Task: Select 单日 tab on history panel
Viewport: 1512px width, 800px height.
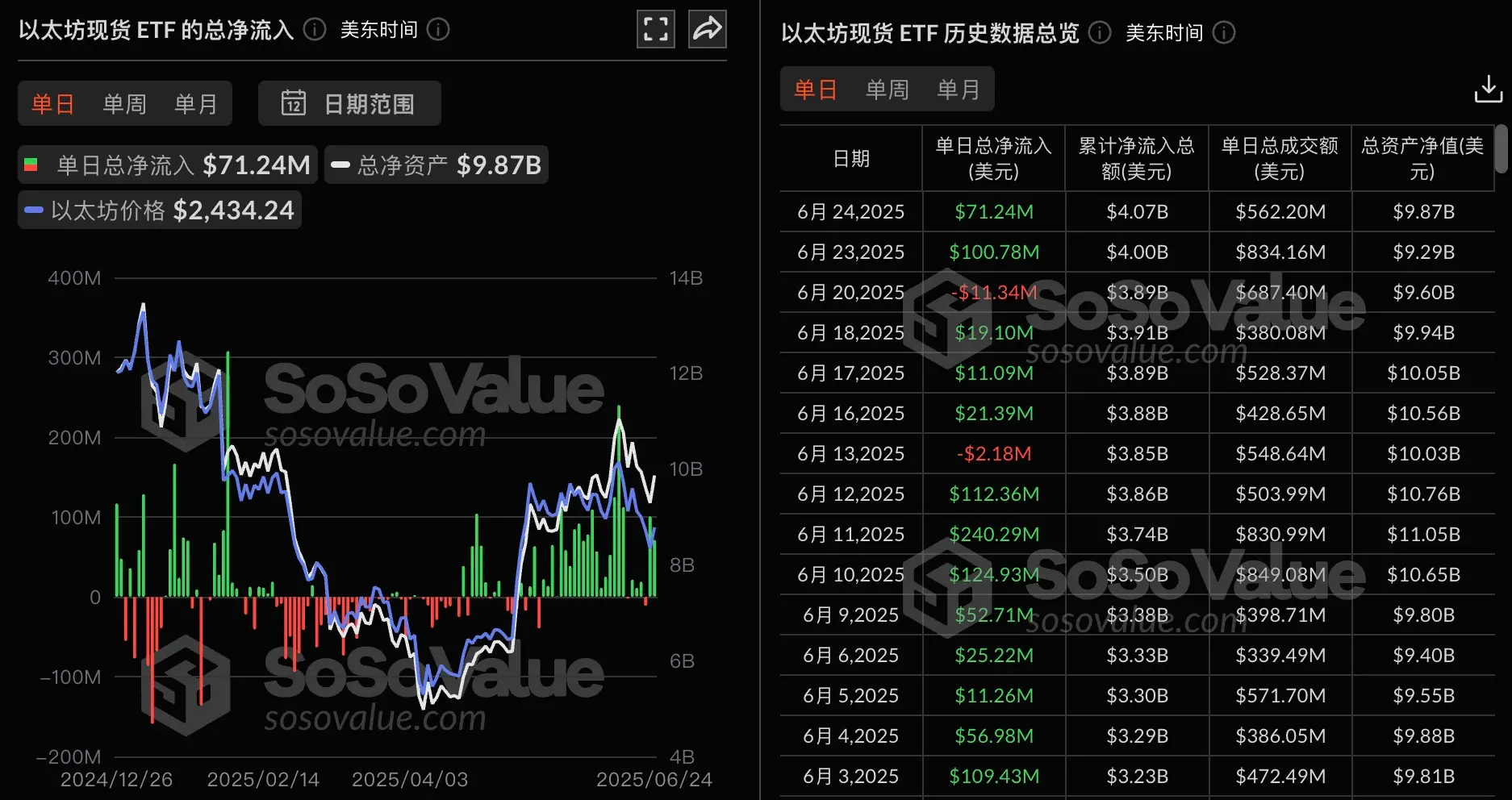Action: point(815,90)
